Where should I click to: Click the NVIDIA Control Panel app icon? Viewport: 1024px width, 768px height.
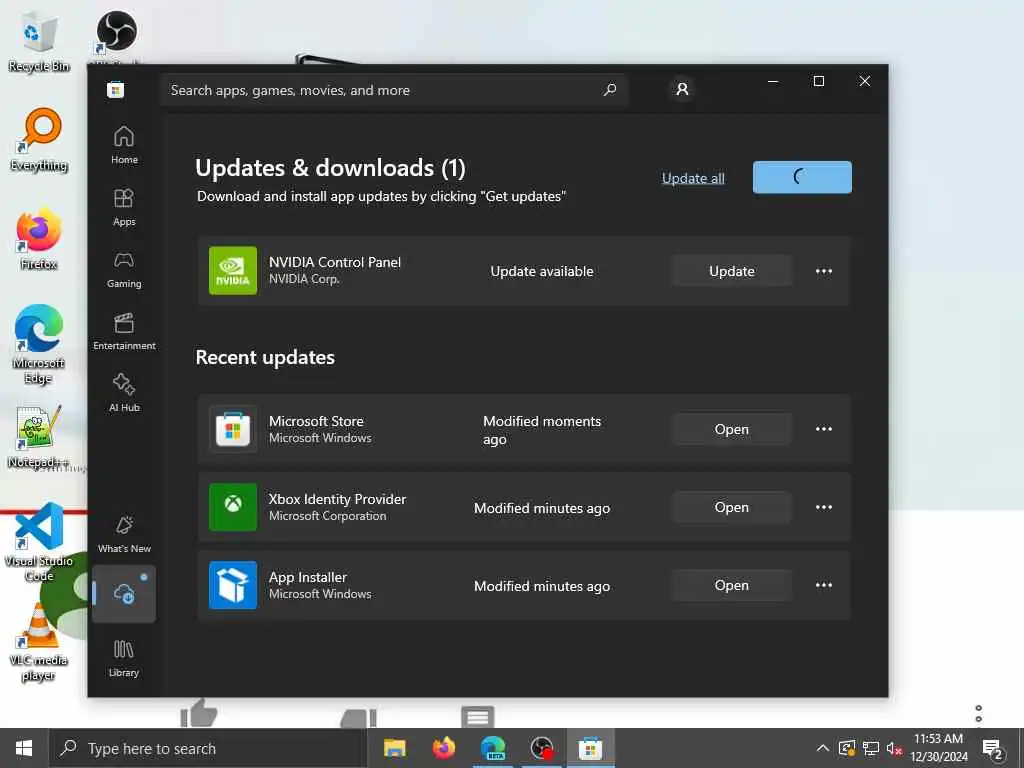click(233, 270)
